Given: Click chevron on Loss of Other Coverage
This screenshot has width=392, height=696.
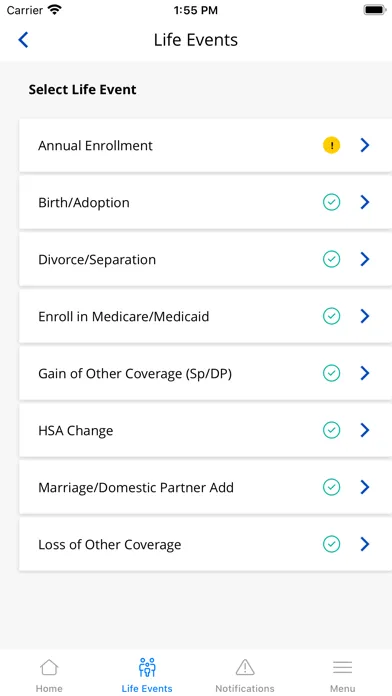Looking at the screenshot, I should click(x=365, y=544).
